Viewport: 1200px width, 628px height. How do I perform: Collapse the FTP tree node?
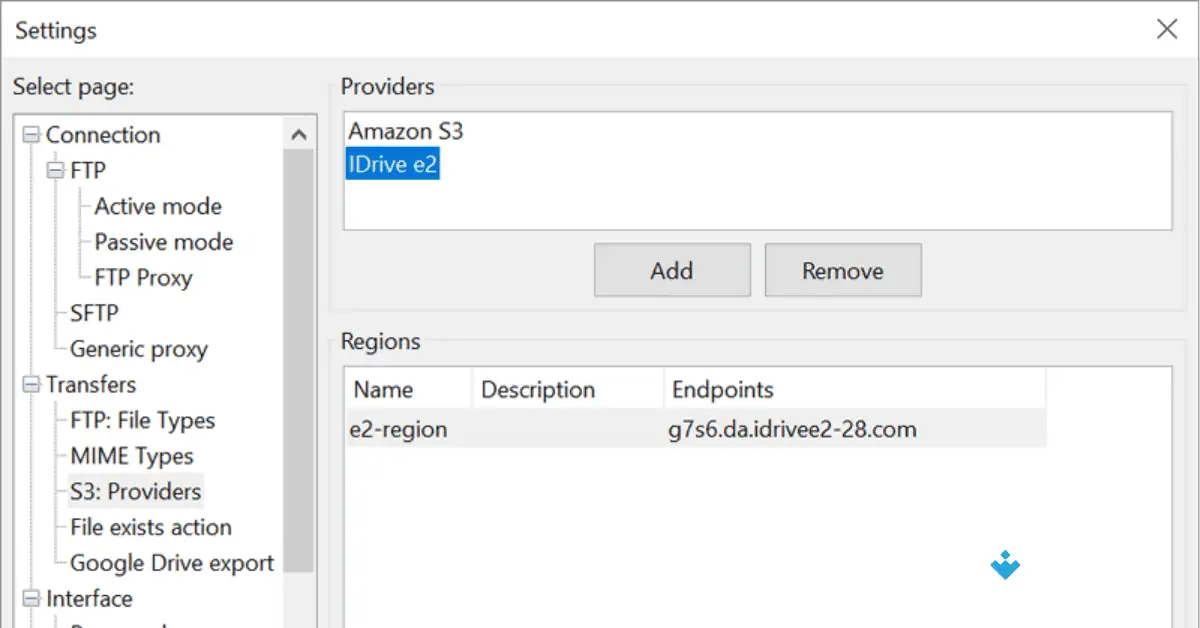[56, 171]
